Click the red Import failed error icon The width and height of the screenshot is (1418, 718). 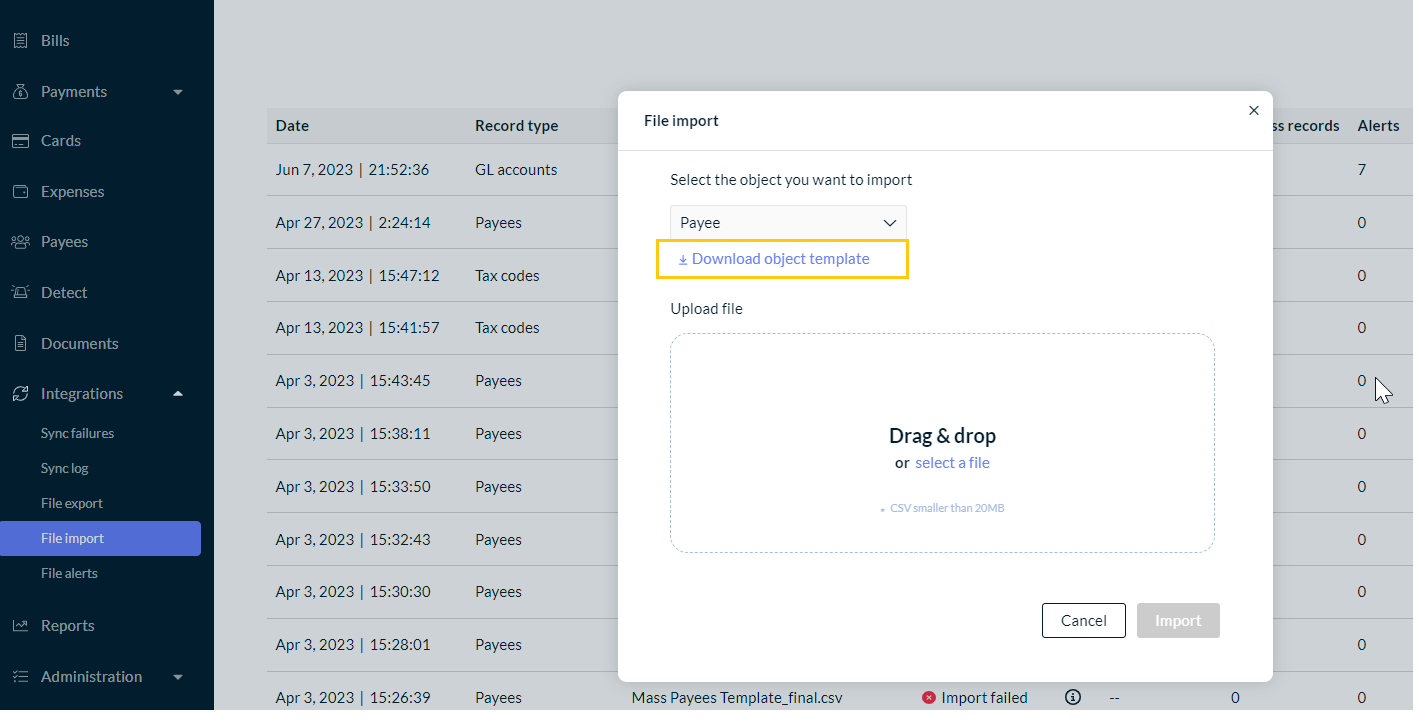pyautogui.click(x=929, y=697)
